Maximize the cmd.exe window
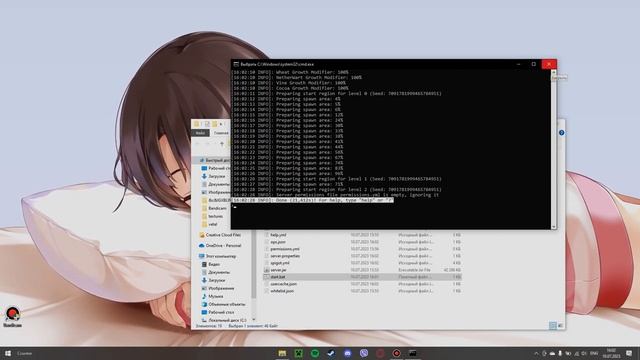Image resolution: width=640 pixels, height=360 pixels. coord(533,64)
